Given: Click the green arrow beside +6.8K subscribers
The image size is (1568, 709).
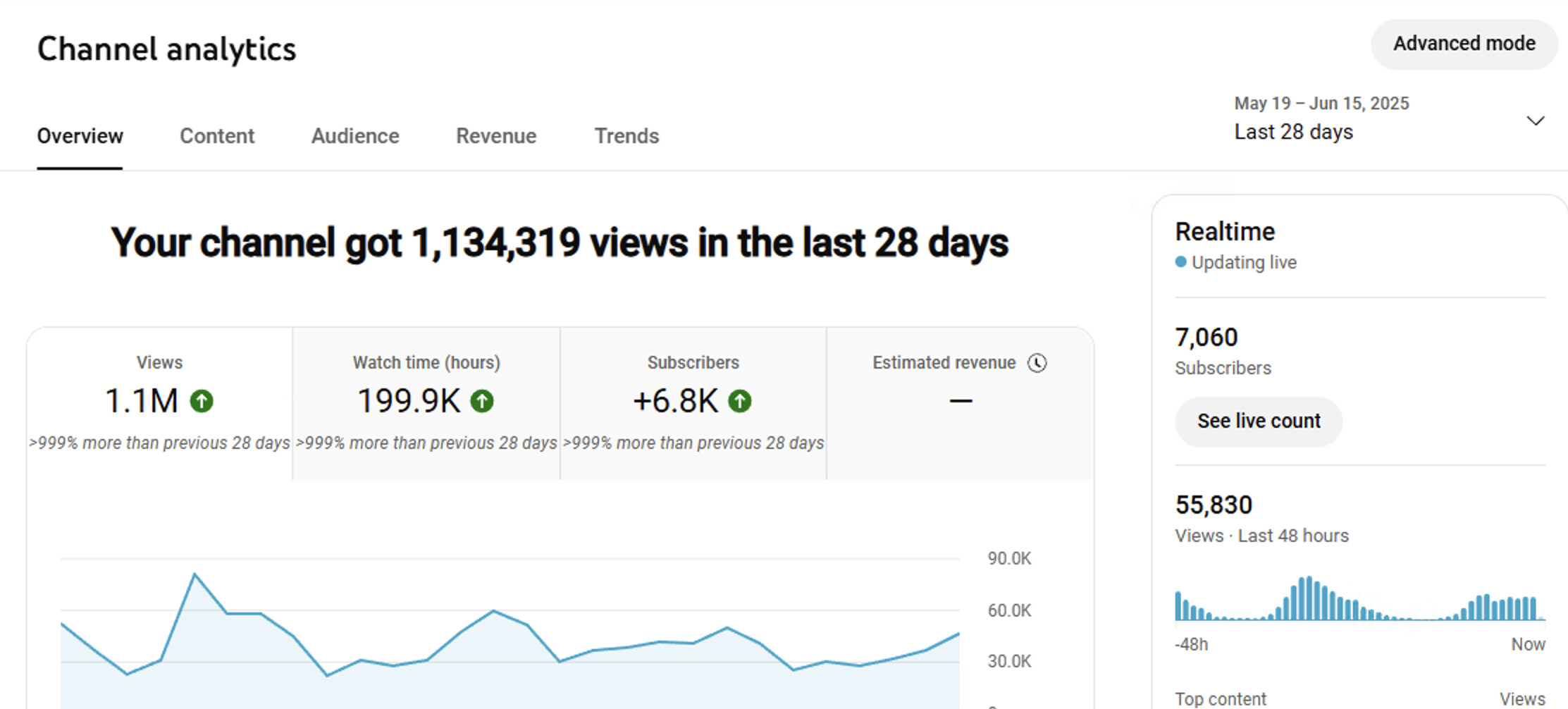Looking at the screenshot, I should [740, 401].
